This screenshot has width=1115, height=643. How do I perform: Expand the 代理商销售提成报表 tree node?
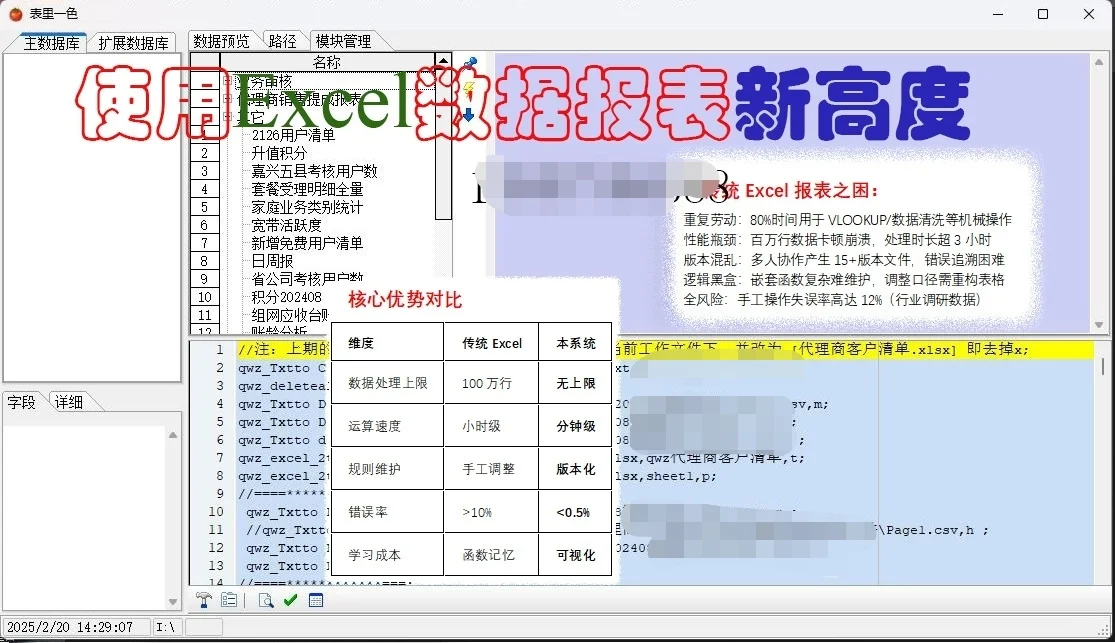point(228,98)
